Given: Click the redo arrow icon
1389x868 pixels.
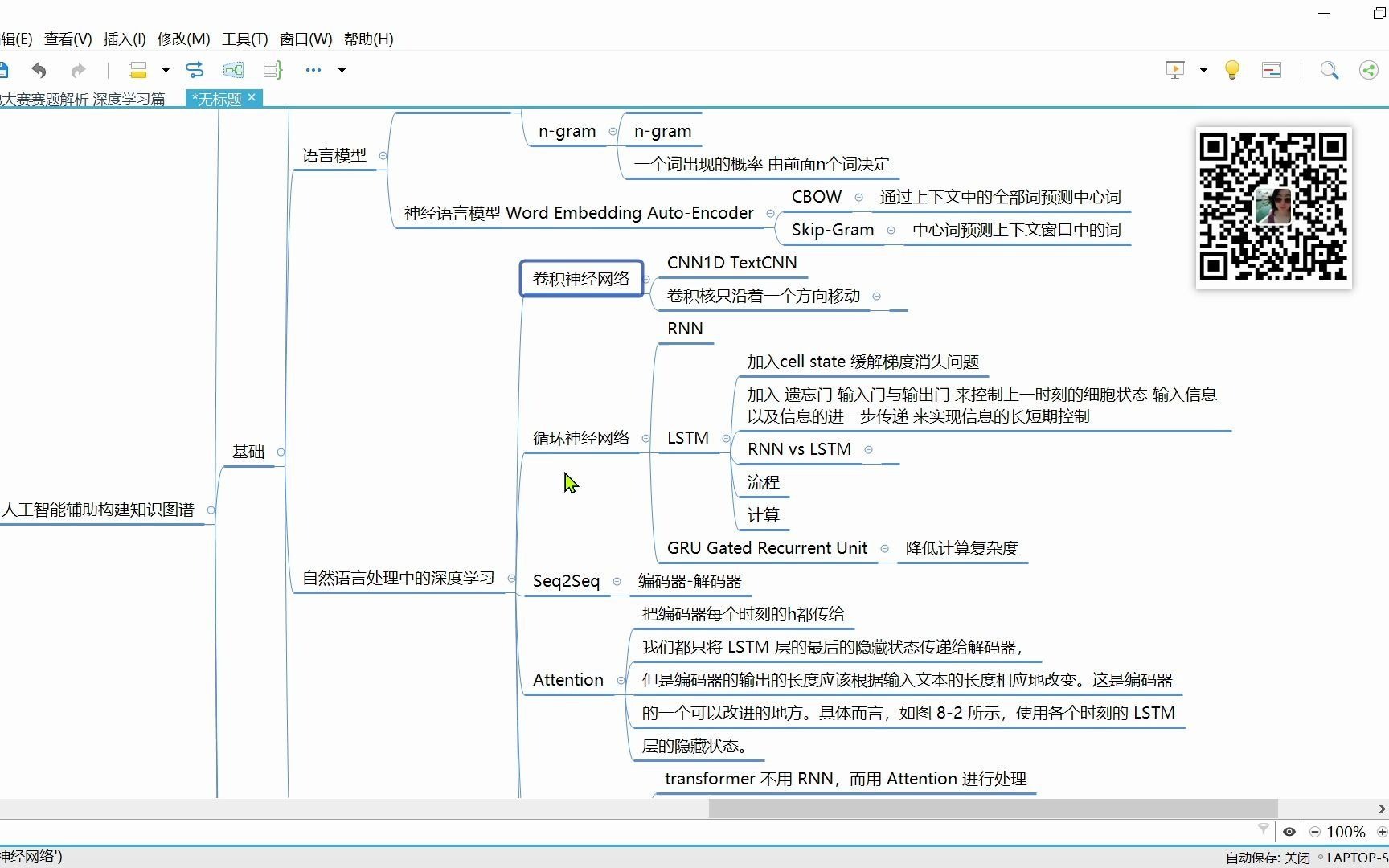Looking at the screenshot, I should tap(78, 70).
